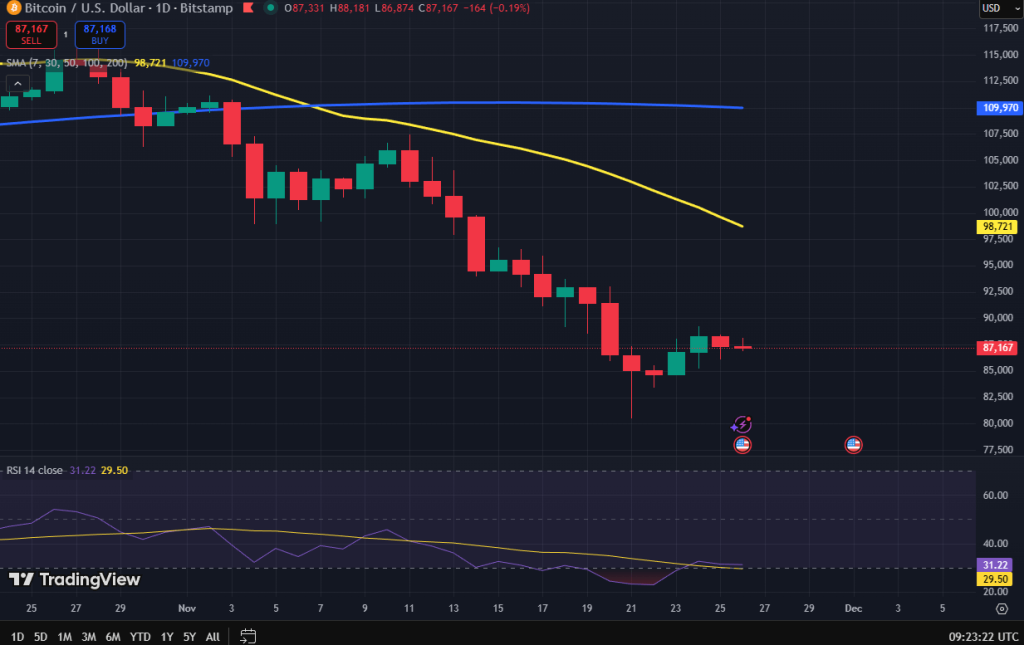This screenshot has width=1024, height=645.
Task: Click the red flag icon beside Bitstamp
Action: tap(247, 8)
